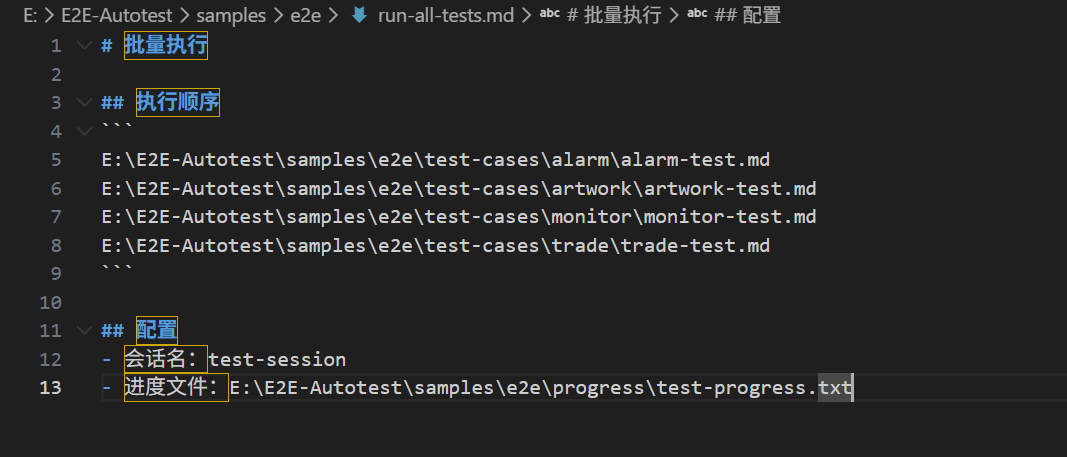Open the E: drive breadcrumb
The width and height of the screenshot is (1067, 457).
[30, 15]
